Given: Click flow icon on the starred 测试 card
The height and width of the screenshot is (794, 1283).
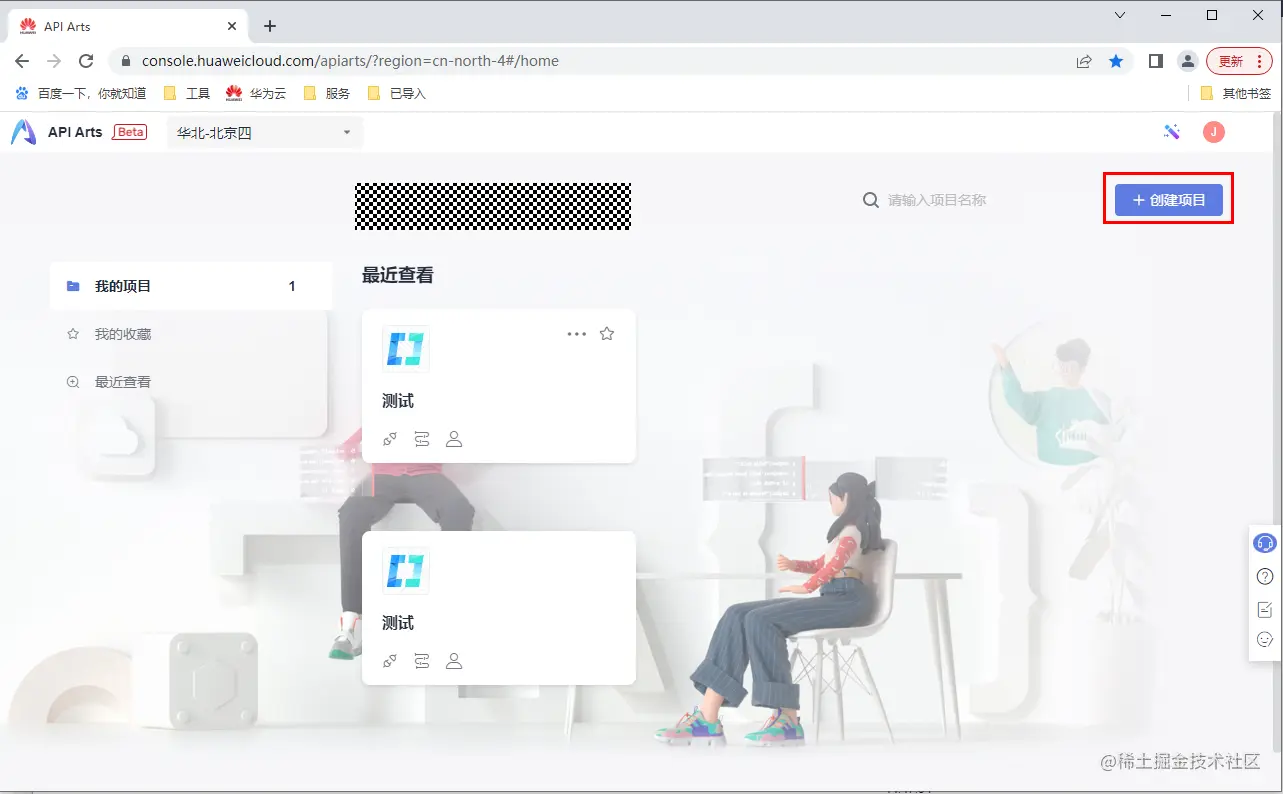Looking at the screenshot, I should pos(422,439).
